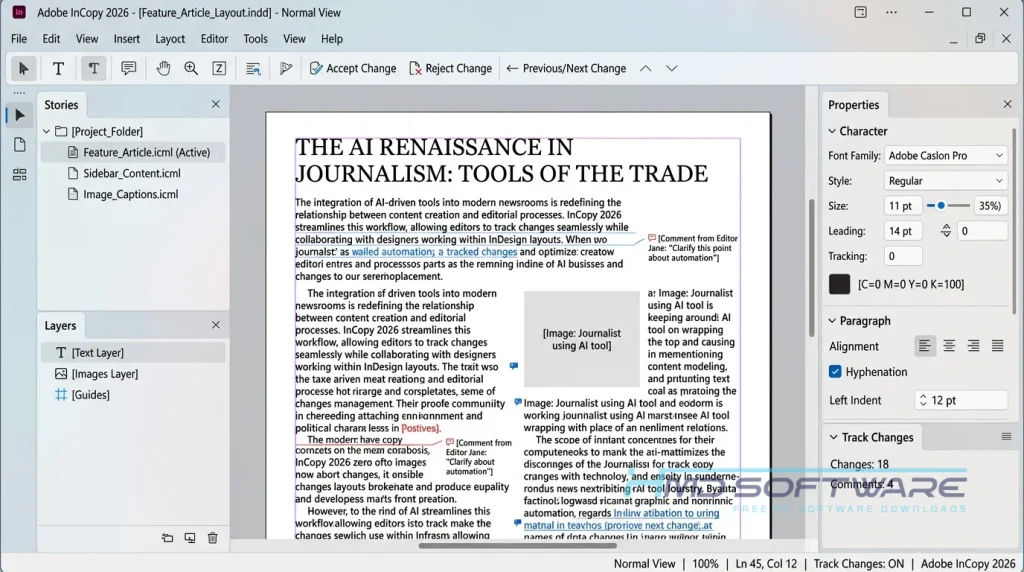This screenshot has height=572, width=1024.
Task: Click the Tracking value field
Action: tap(903, 256)
